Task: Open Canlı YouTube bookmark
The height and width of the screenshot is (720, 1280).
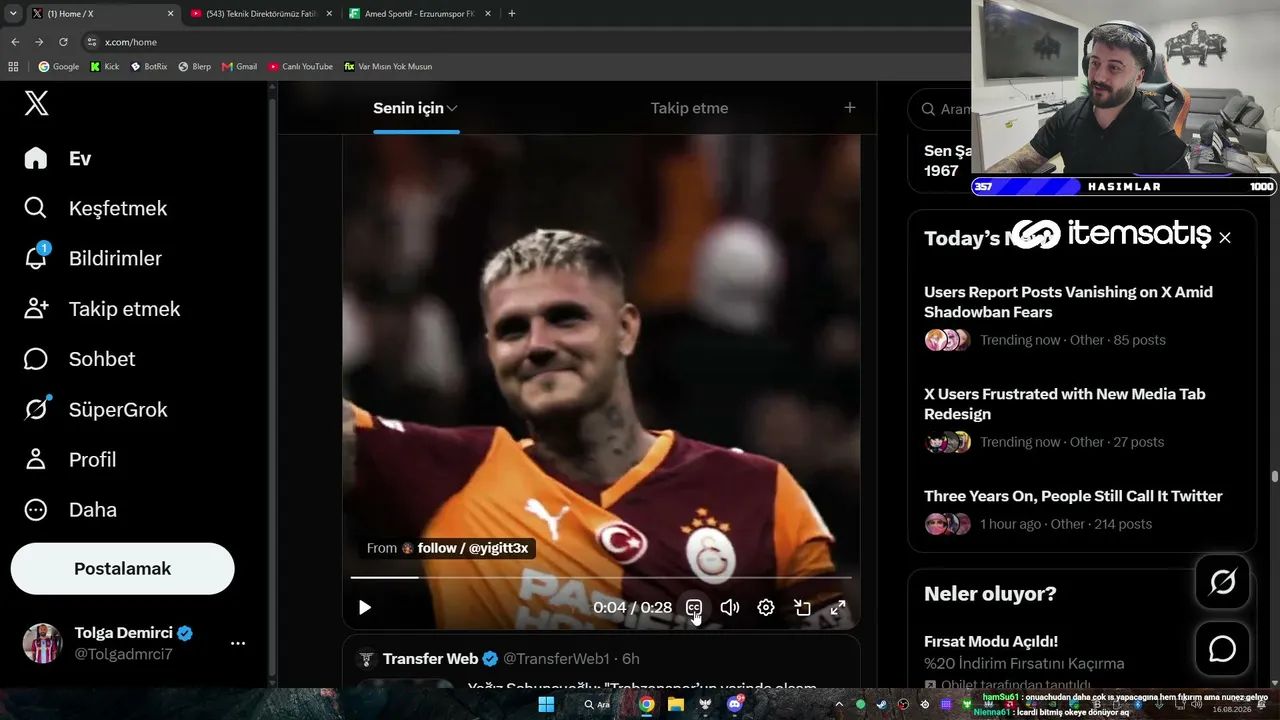Action: coord(301,66)
